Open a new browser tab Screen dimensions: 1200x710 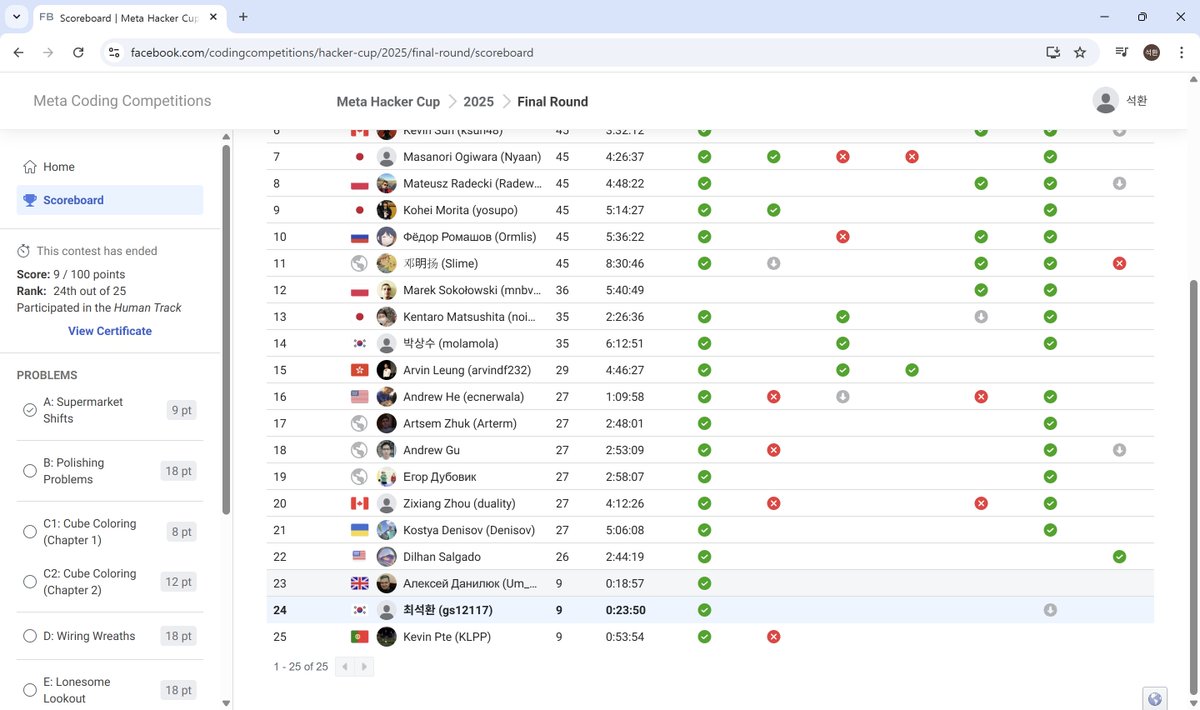[x=243, y=17]
